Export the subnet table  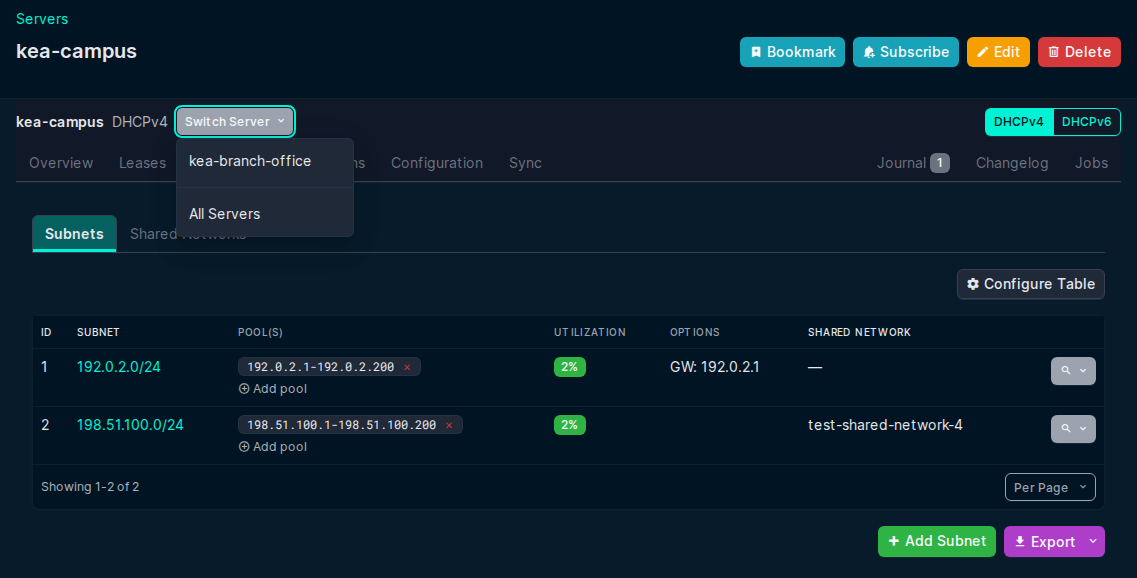(1044, 542)
